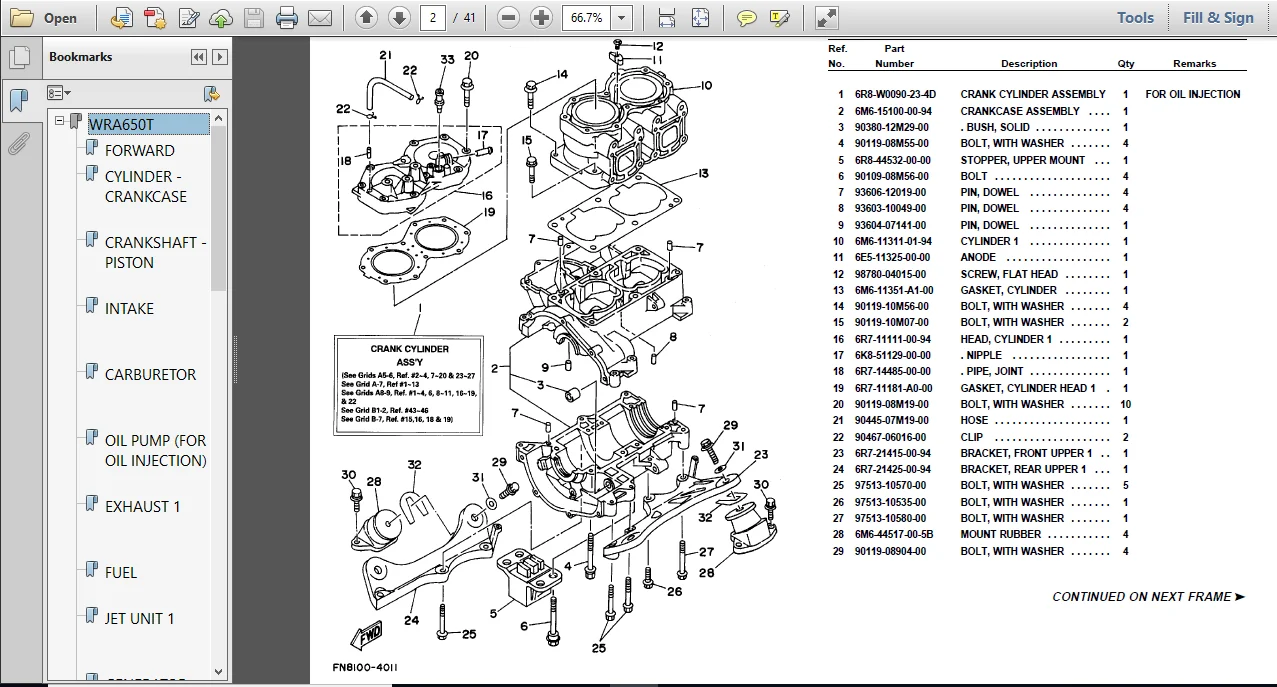Click the read mode fullscreen icon
The height and width of the screenshot is (687, 1277).
point(826,18)
